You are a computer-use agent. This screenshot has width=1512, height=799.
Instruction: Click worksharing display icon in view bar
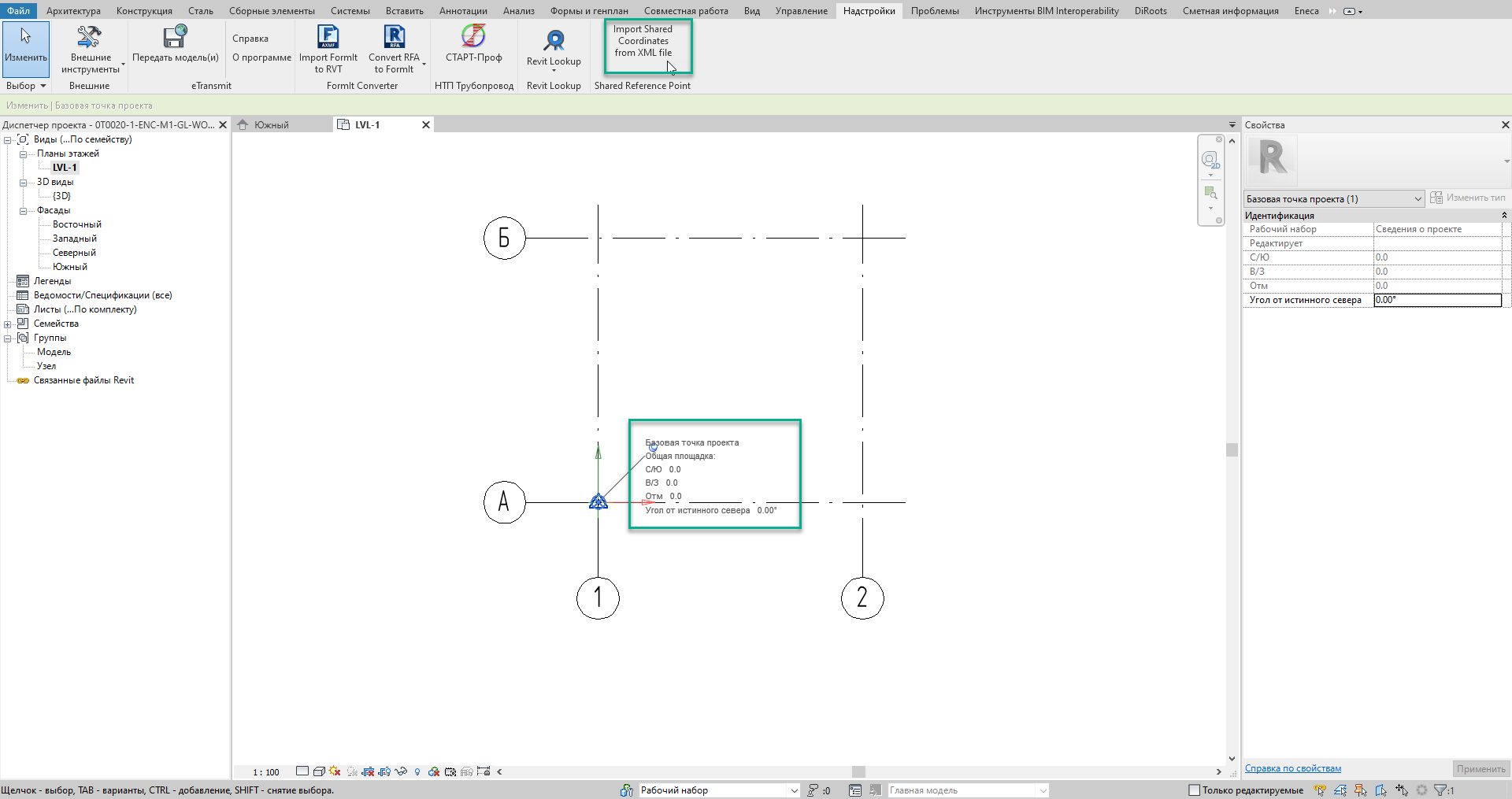[434, 771]
